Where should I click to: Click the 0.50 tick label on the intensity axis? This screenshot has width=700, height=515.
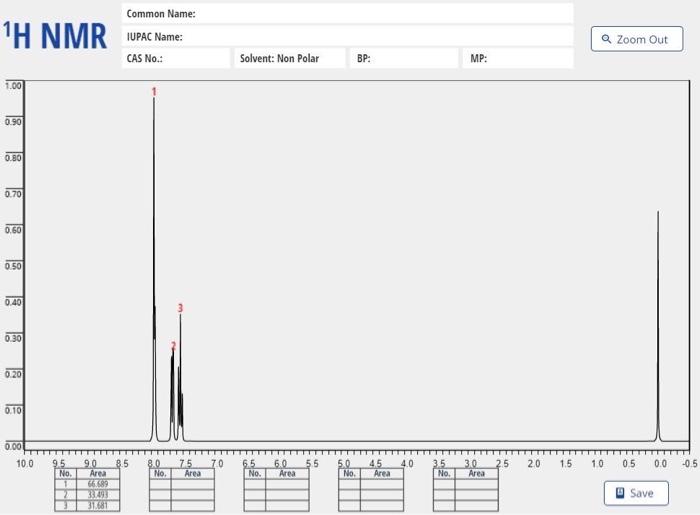(x=13, y=266)
